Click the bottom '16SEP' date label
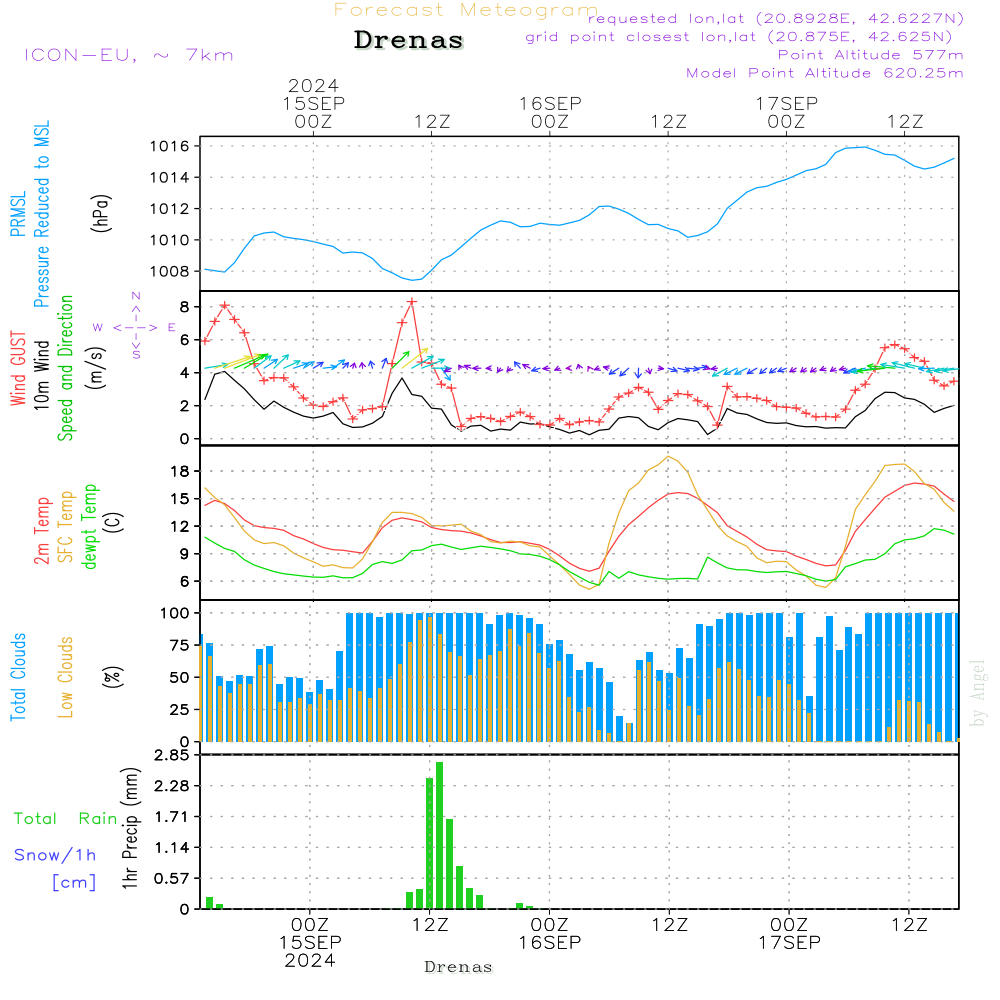The height and width of the screenshot is (1000, 1000). point(550,943)
